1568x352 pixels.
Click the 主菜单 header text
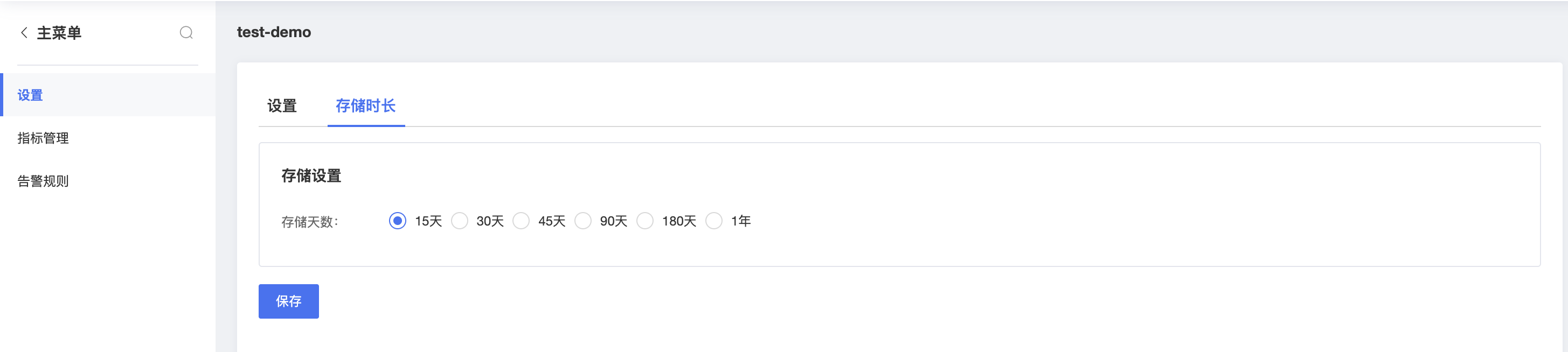59,33
